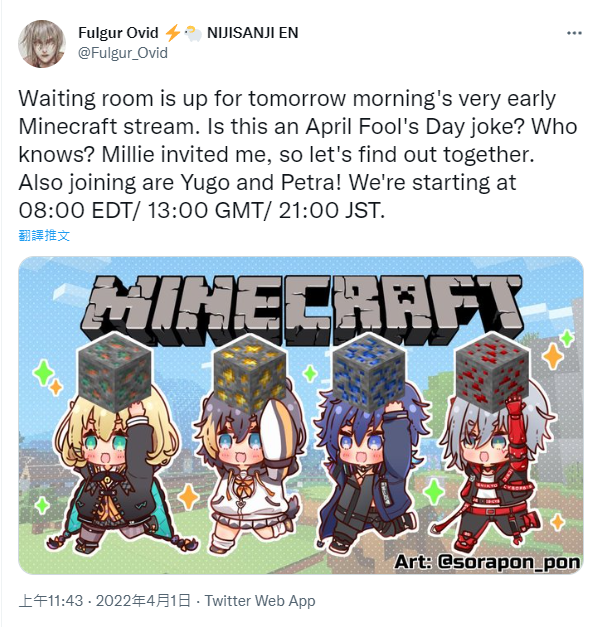The width and height of the screenshot is (600, 627).
Task: Click the lightning bolt emoji in name
Action: [172, 33]
